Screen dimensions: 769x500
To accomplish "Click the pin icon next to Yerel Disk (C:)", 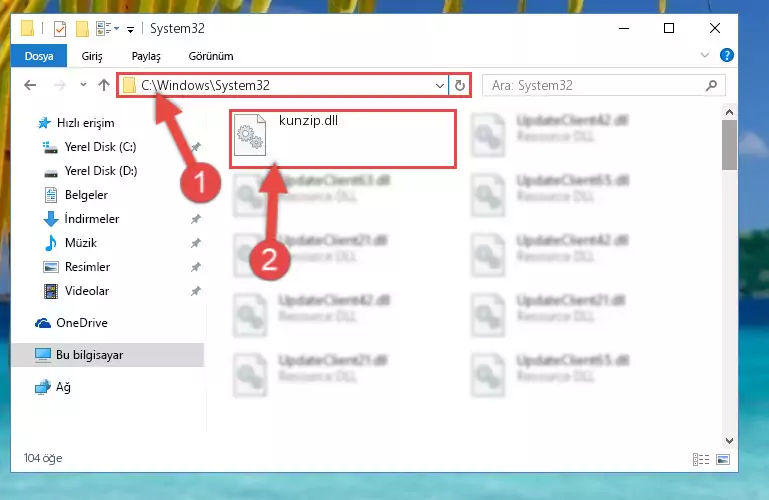I will tap(196, 147).
